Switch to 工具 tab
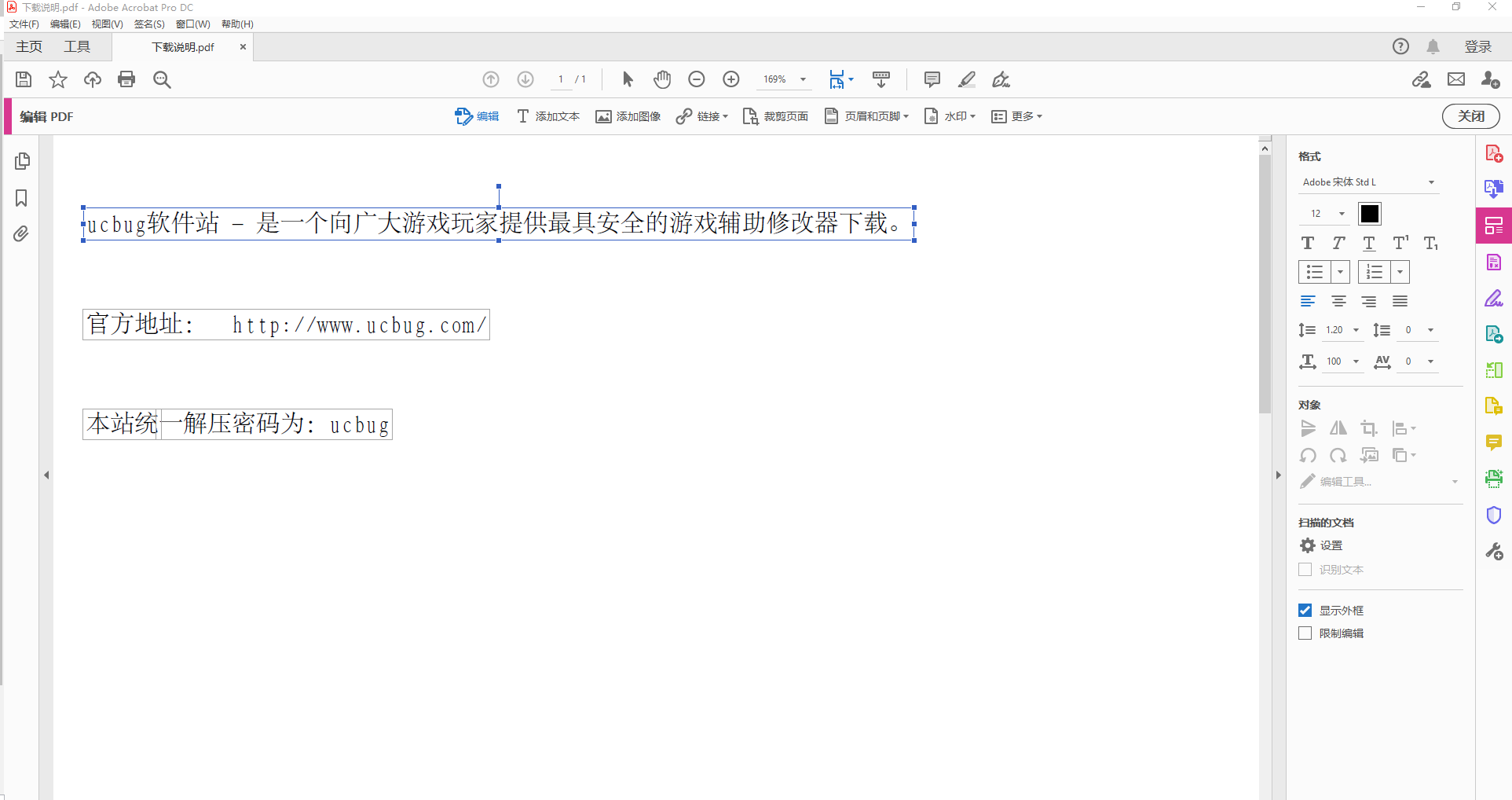The height and width of the screenshot is (800, 1512). click(77, 46)
